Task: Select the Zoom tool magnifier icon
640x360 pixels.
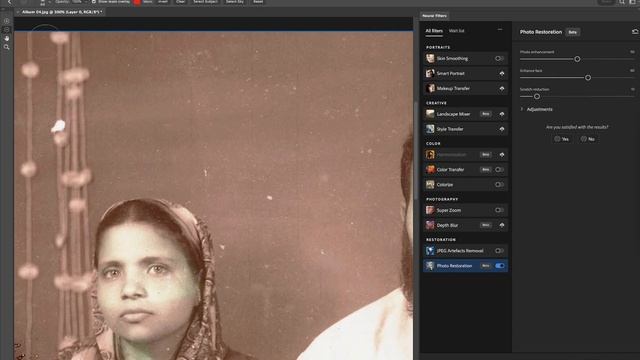Action: pos(7,47)
